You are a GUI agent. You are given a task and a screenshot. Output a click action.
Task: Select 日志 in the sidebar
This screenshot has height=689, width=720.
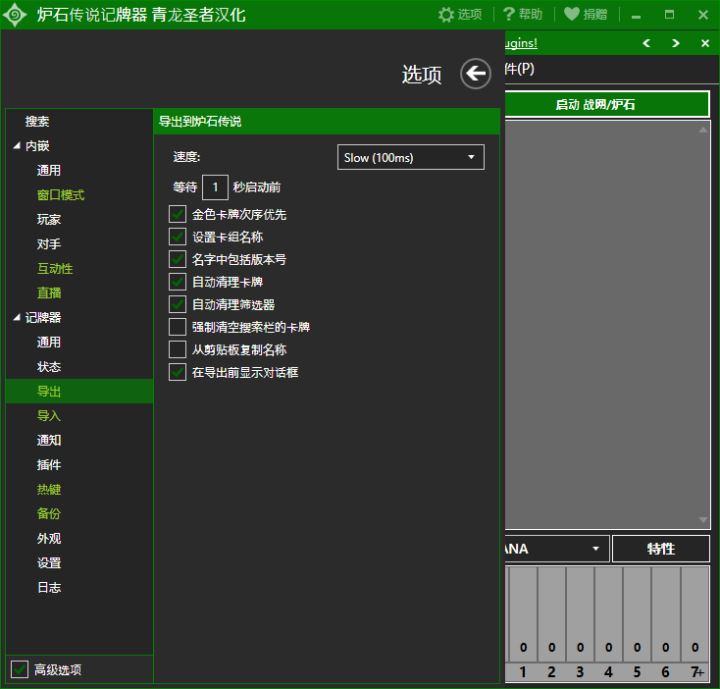click(x=49, y=587)
